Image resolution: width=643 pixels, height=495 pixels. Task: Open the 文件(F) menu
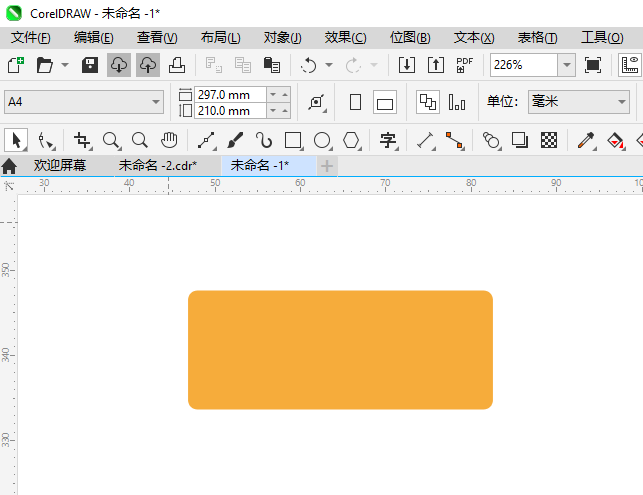point(31,38)
